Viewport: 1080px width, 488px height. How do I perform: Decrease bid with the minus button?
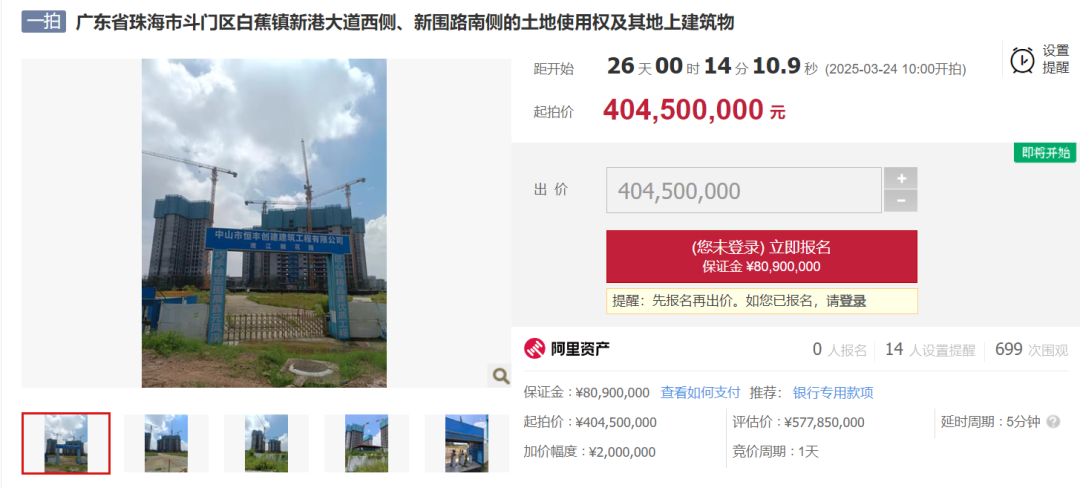point(901,201)
